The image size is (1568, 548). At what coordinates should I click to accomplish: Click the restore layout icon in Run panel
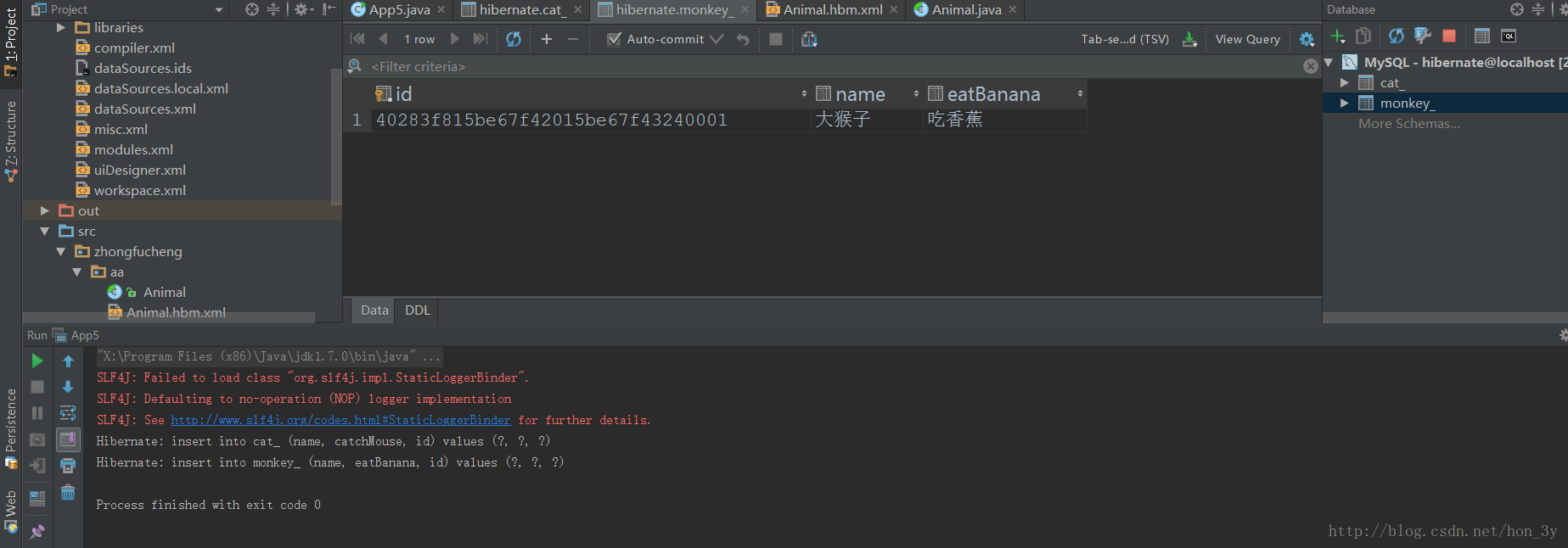(37, 499)
